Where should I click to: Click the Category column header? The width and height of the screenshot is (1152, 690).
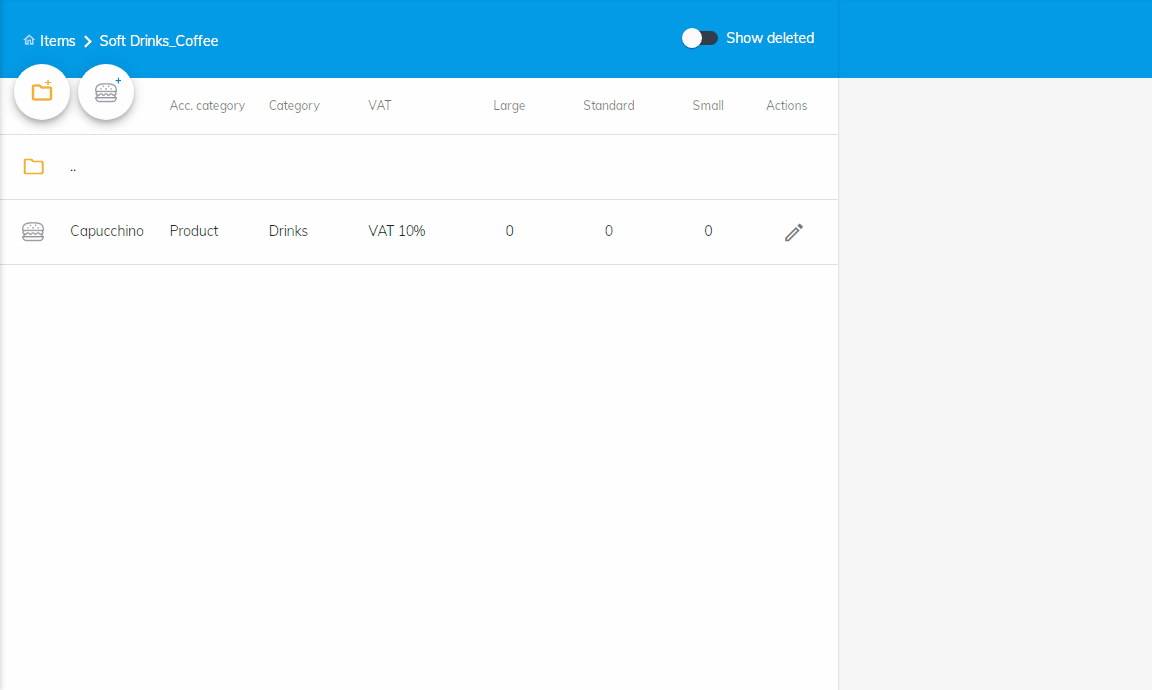pyautogui.click(x=294, y=106)
